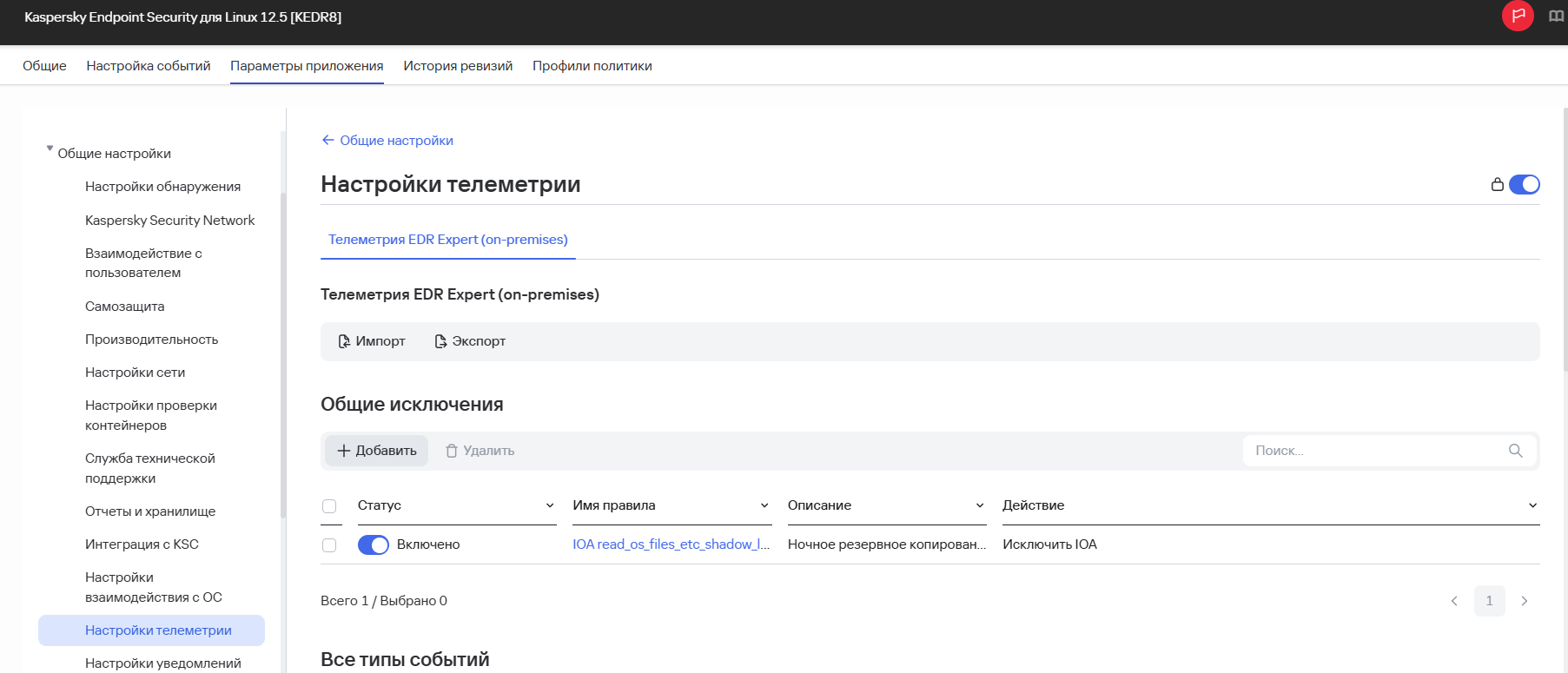Open the 'IOA read_os_files_etc_shadow' rule link
Viewport: 1568px width, 673px height.
coord(672,544)
